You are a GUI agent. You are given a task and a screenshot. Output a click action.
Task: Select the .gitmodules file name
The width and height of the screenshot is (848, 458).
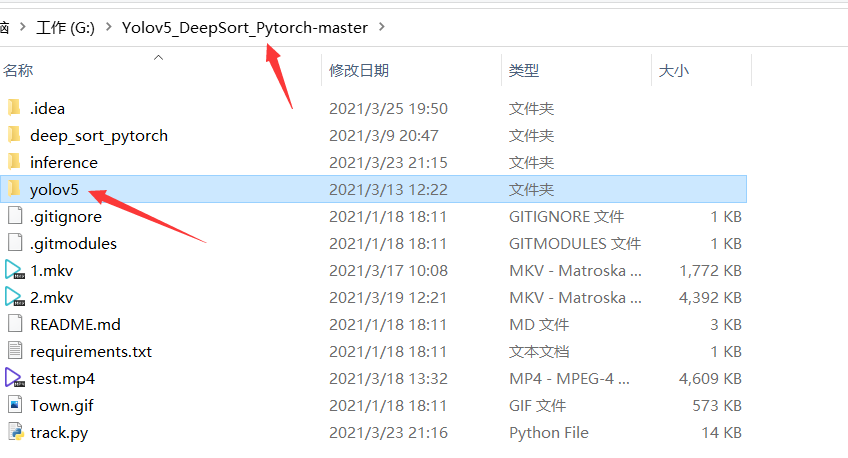[x=74, y=244]
